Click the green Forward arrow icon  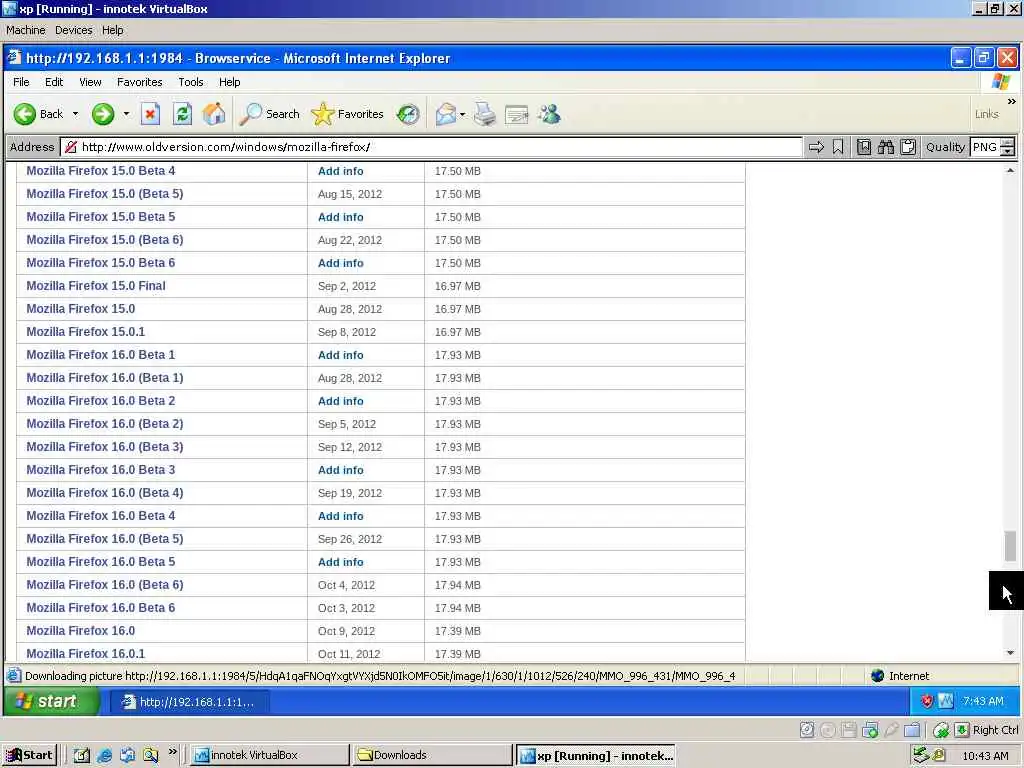click(103, 114)
